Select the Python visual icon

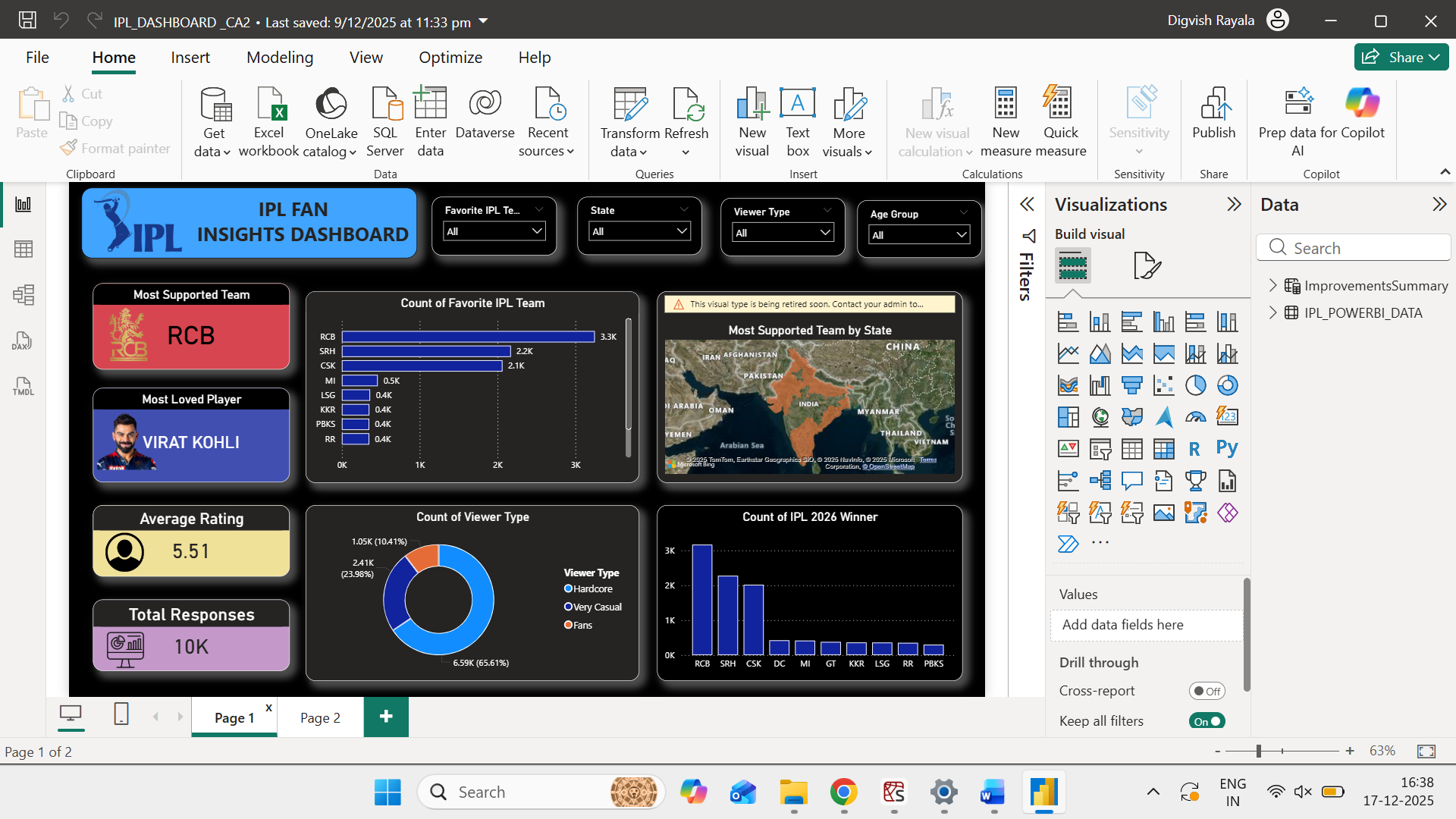1227,448
